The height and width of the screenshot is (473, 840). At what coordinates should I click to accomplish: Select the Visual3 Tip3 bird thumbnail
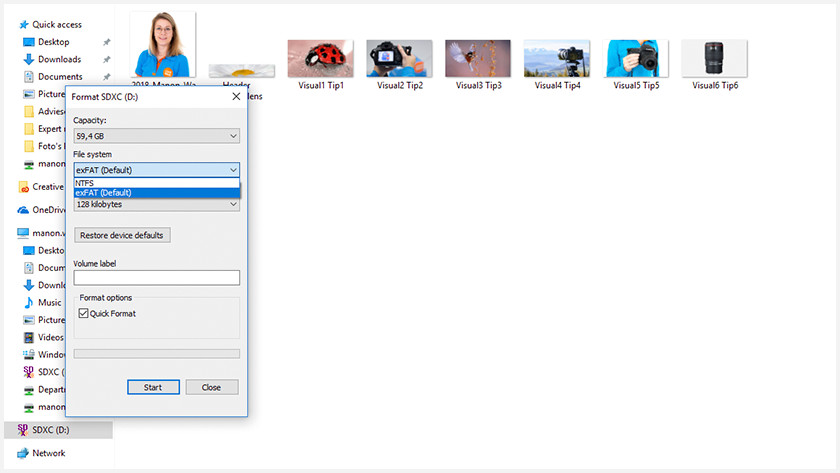coord(478,58)
